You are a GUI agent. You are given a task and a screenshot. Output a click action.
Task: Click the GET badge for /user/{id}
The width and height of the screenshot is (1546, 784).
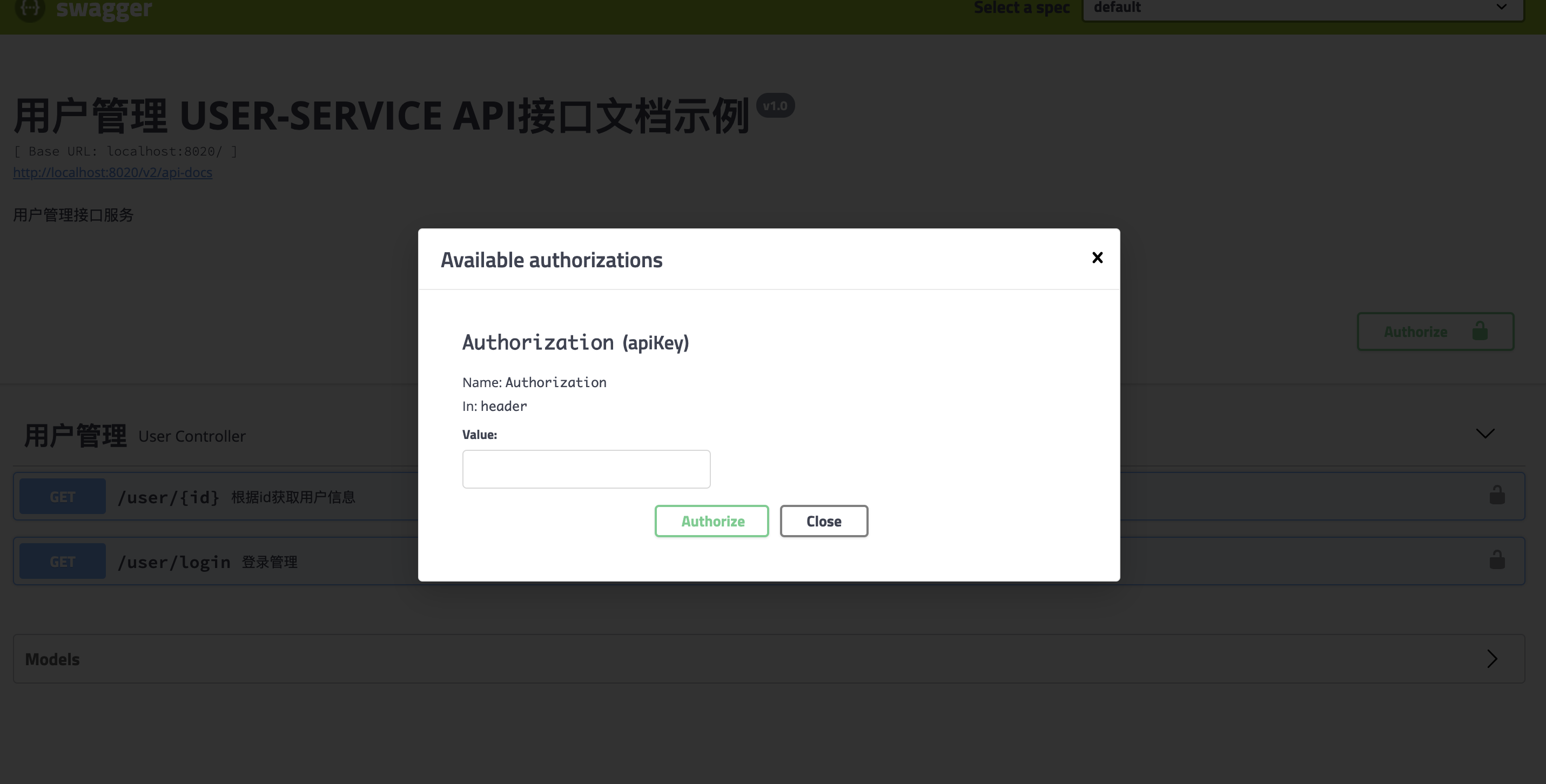[63, 497]
